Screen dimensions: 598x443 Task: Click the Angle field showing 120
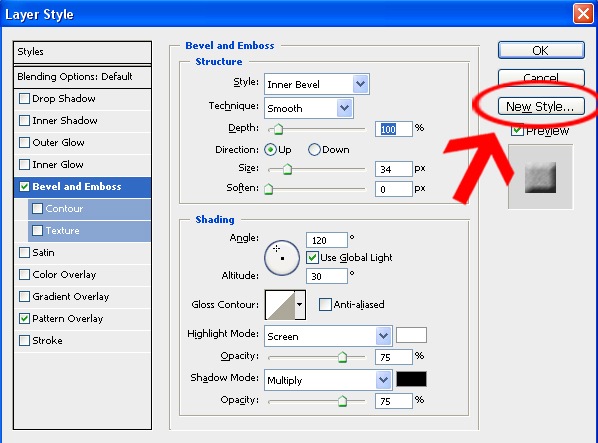(327, 240)
